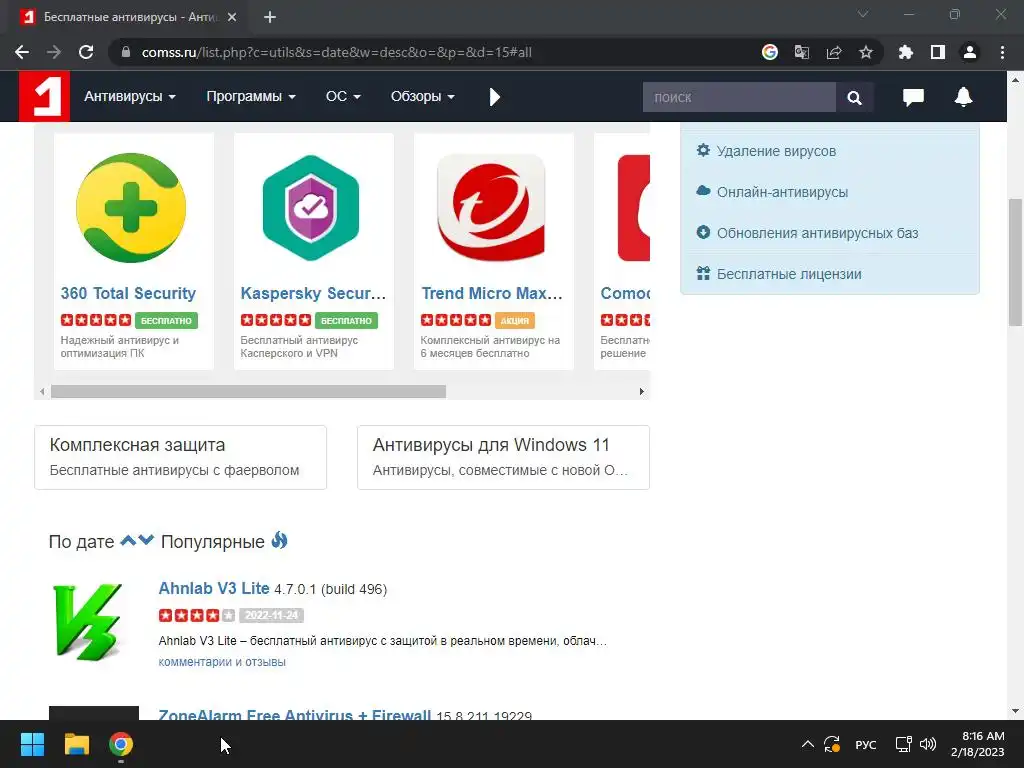The width and height of the screenshot is (1024, 768).
Task: Open Обновления антивирусных баз link
Action: pos(817,233)
